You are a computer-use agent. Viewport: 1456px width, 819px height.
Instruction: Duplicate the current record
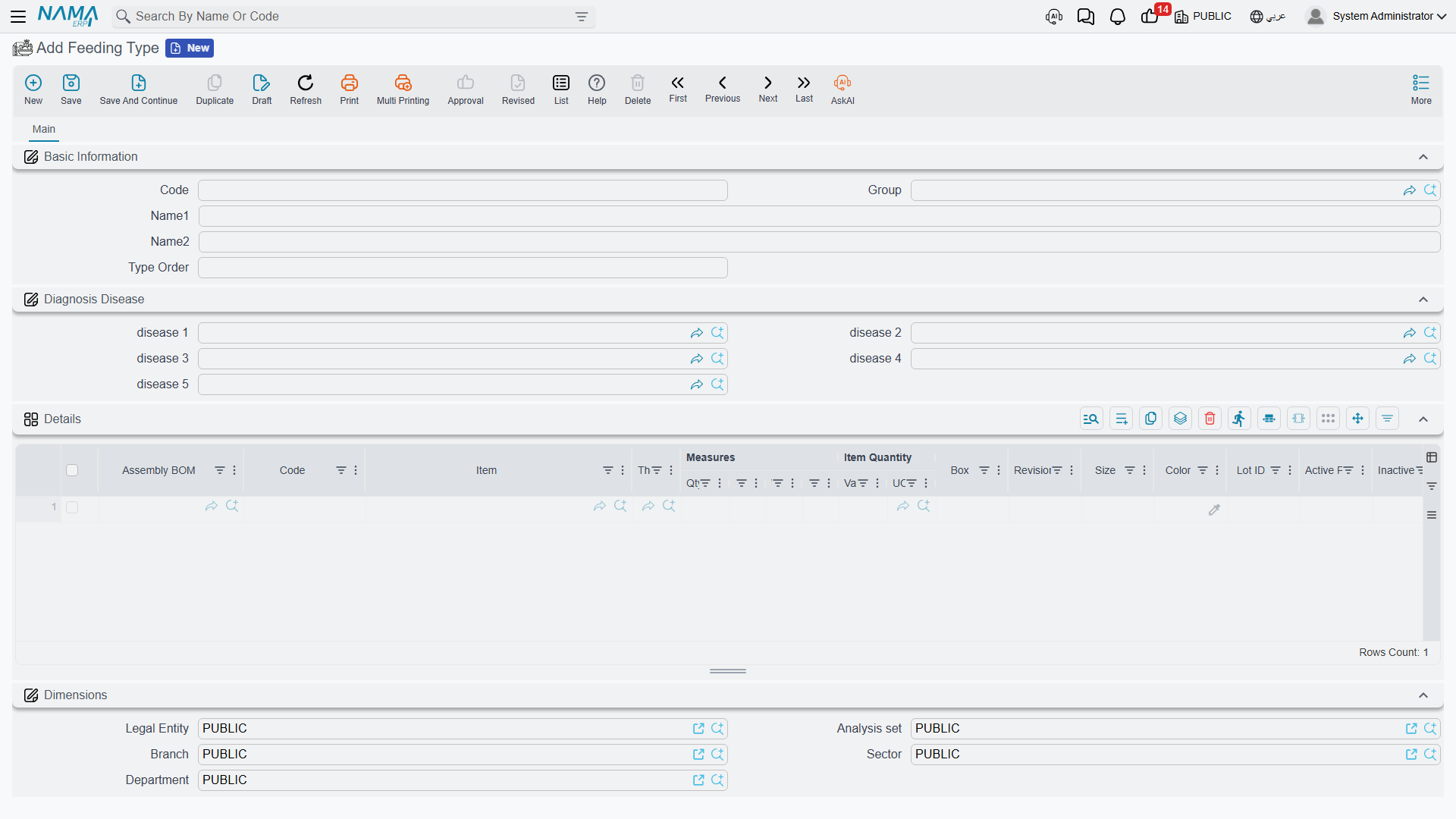pyautogui.click(x=215, y=89)
